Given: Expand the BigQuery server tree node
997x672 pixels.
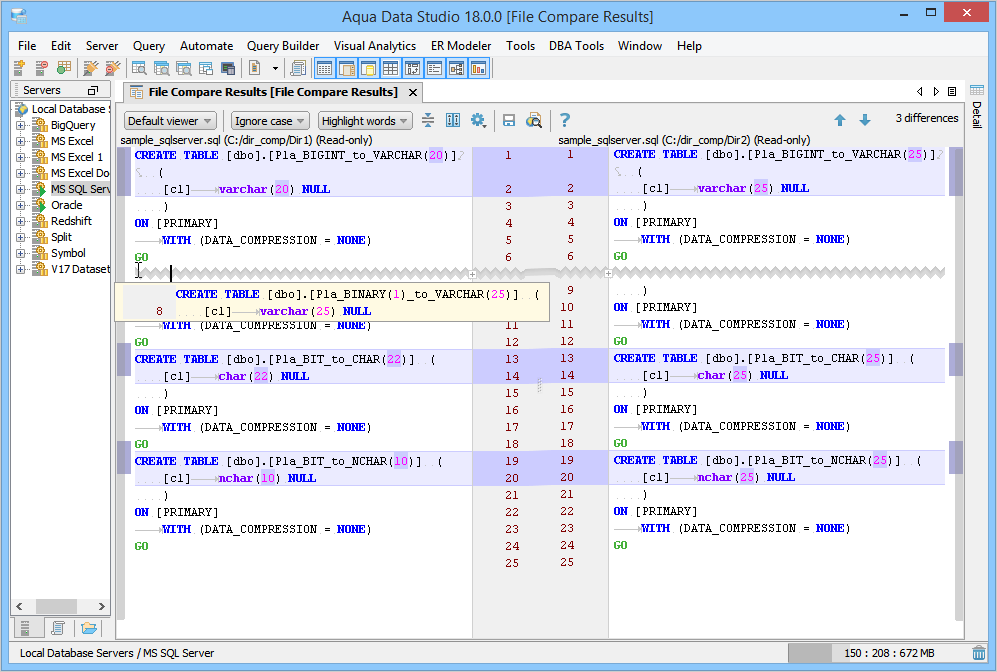Looking at the screenshot, I should (20, 125).
